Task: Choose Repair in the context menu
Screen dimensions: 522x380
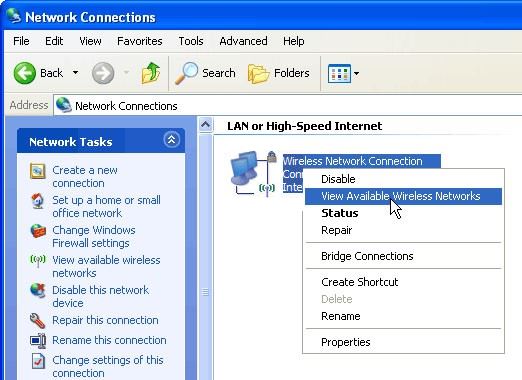Action: coord(403,230)
